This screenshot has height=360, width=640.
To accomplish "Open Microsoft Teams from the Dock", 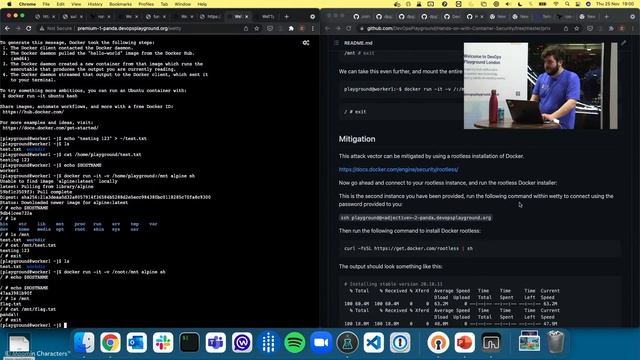I will pos(216,342).
